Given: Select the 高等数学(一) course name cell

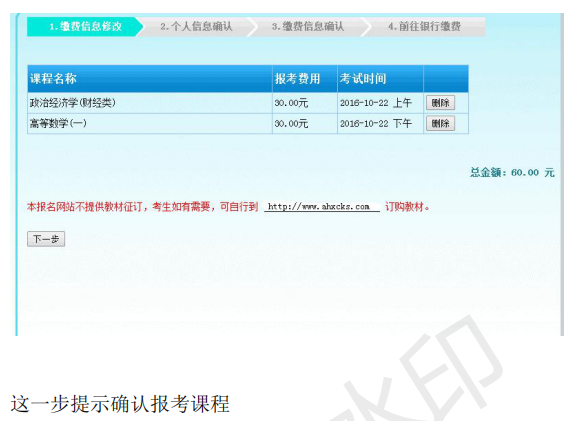Looking at the screenshot, I should click(x=150, y=124).
